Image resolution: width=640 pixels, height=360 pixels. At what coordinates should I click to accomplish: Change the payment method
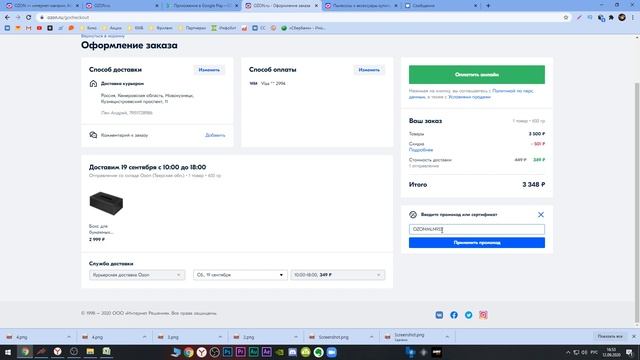pos(369,70)
